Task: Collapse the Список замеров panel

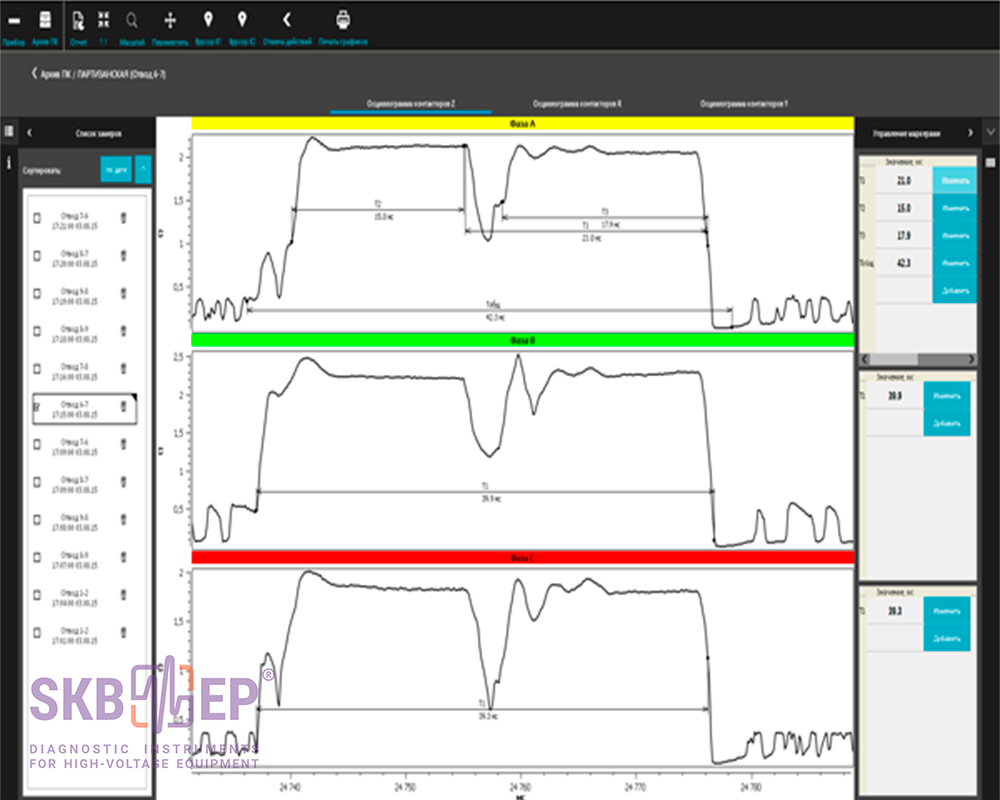Action: (x=29, y=133)
